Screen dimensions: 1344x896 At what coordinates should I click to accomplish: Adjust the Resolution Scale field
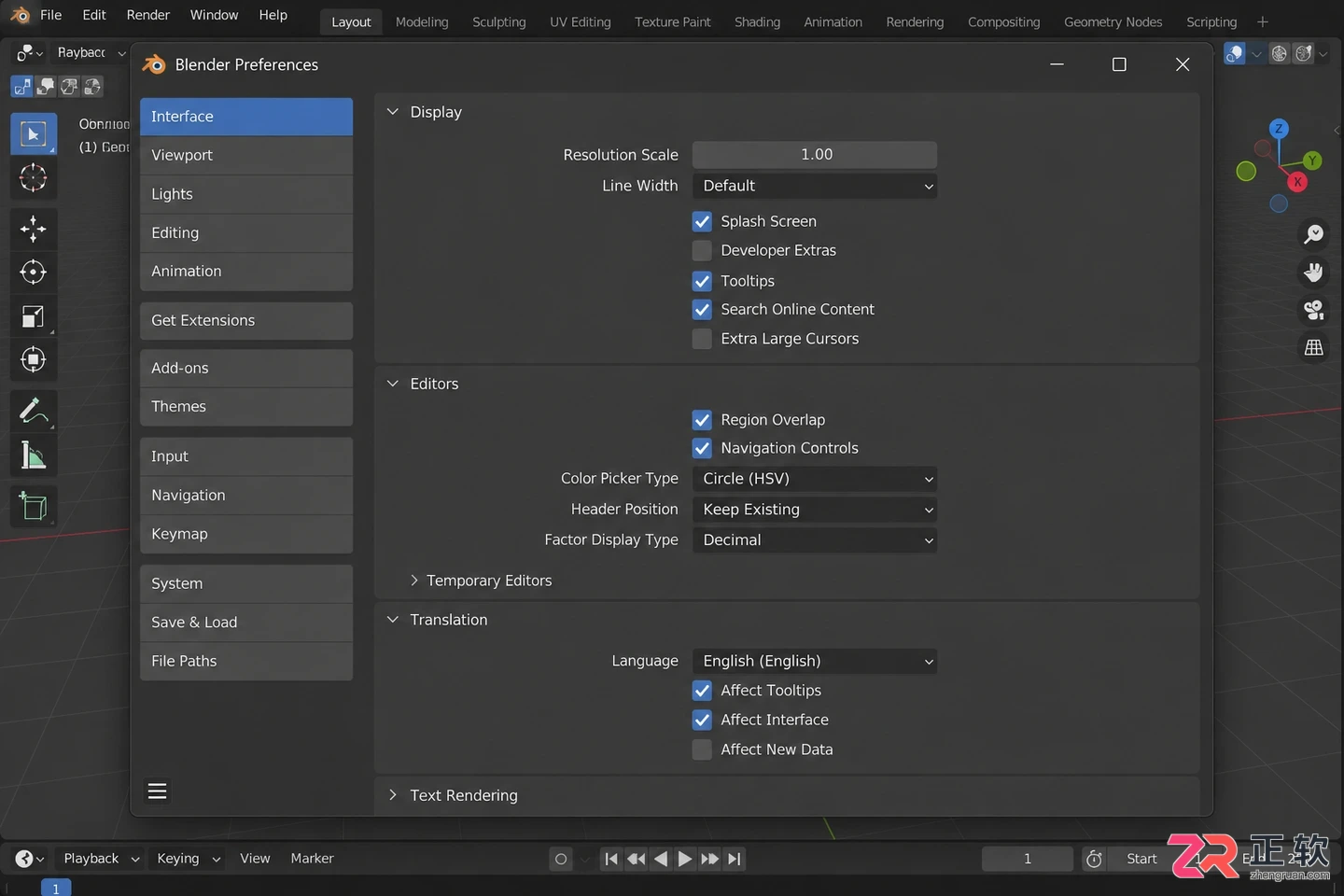click(x=815, y=155)
